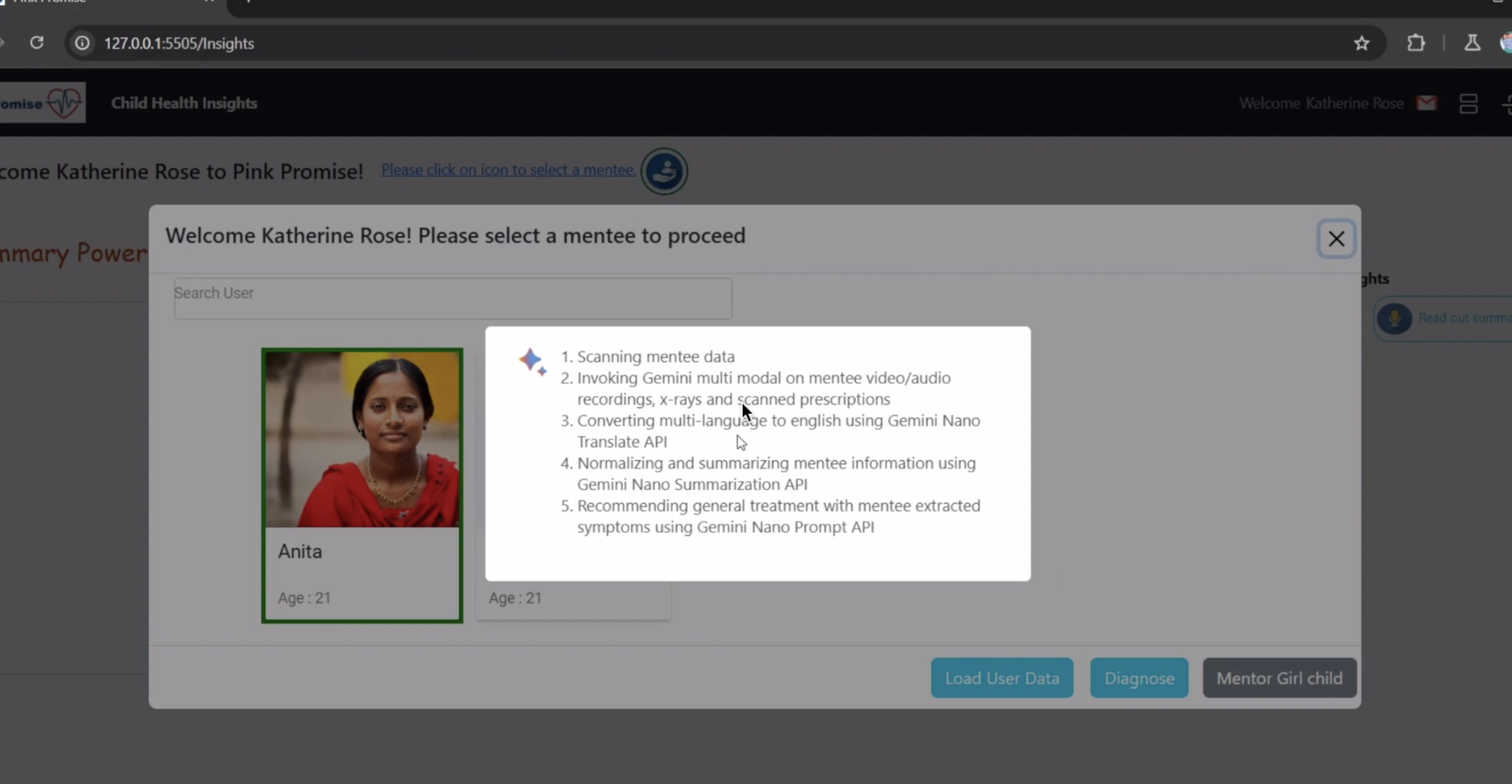The image size is (1512, 784).
Task: Open browser extensions puzzle icon
Action: pyautogui.click(x=1416, y=44)
